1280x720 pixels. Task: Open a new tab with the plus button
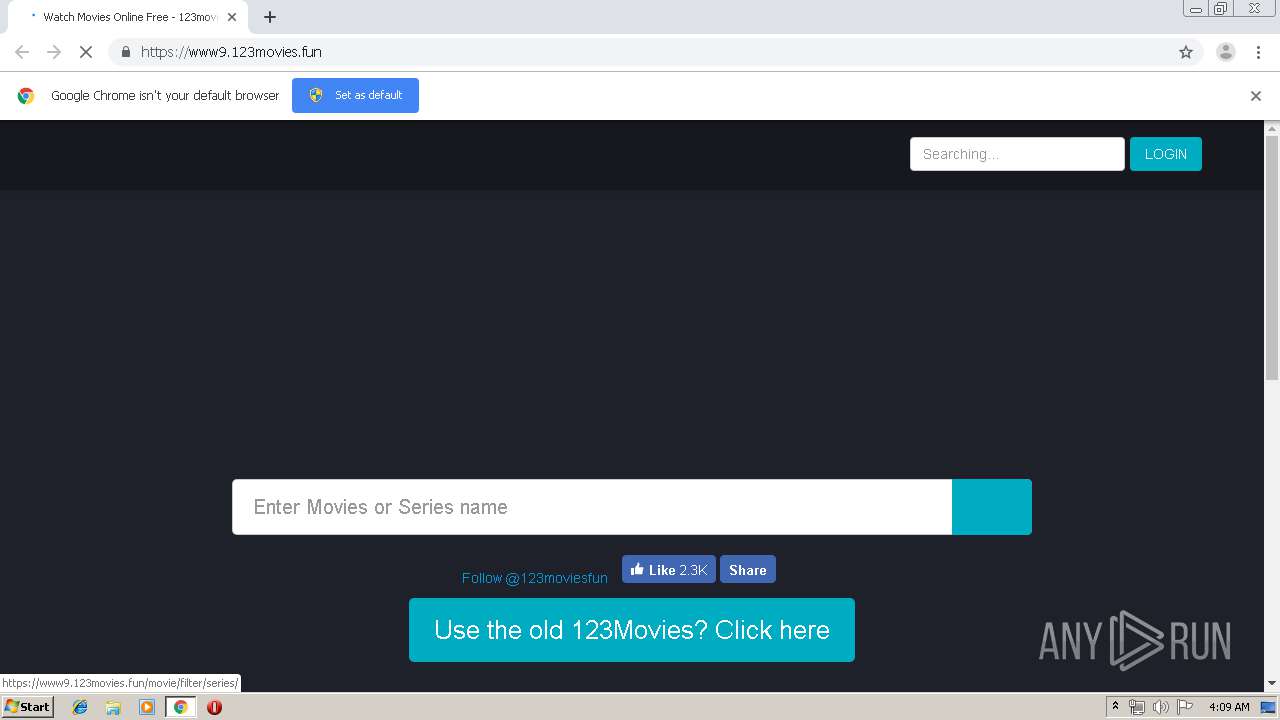[x=270, y=17]
